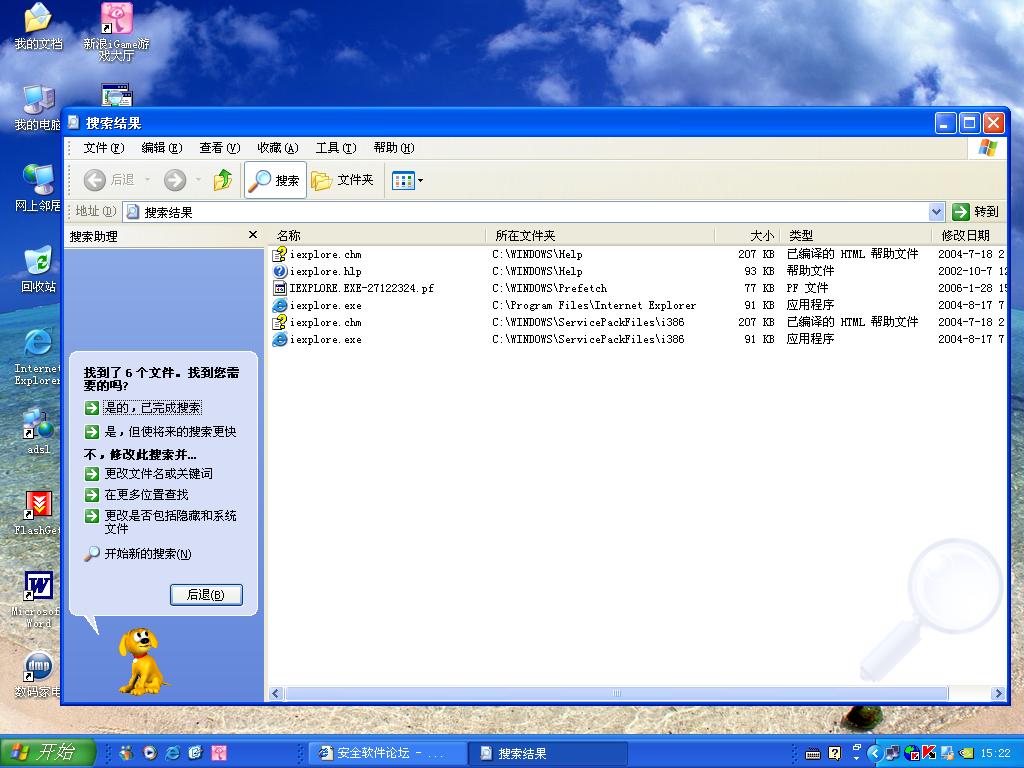Click the horizontal scrollbar right arrow
Image resolution: width=1024 pixels, height=768 pixels.
click(998, 694)
